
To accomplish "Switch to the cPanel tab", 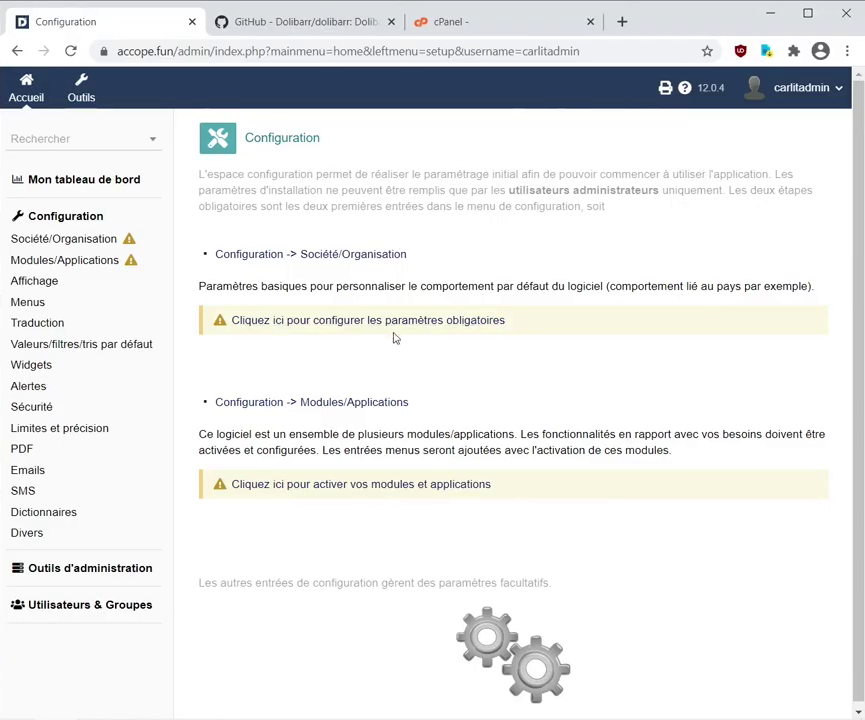I will [x=500, y=22].
